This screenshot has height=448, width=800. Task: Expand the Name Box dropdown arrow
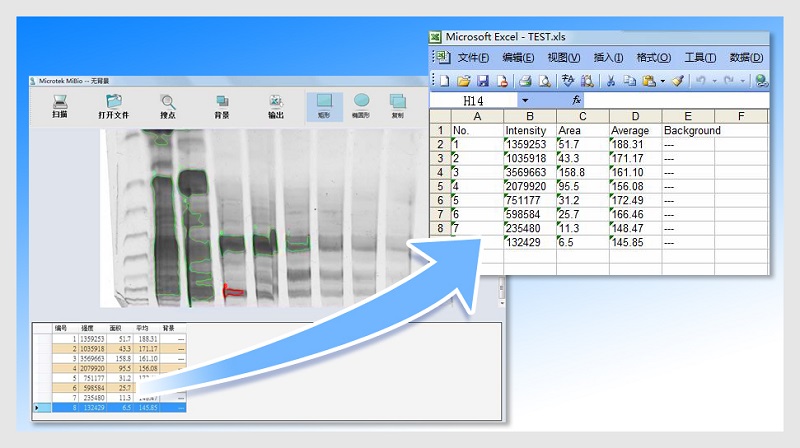(x=525, y=101)
